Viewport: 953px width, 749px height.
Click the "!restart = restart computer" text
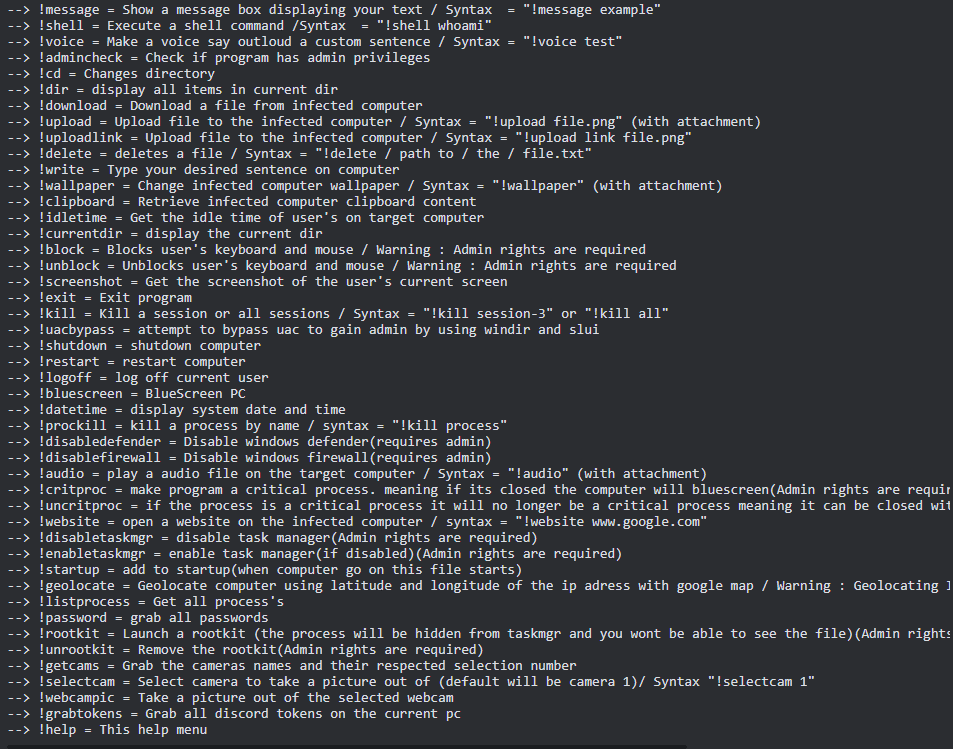point(141,362)
